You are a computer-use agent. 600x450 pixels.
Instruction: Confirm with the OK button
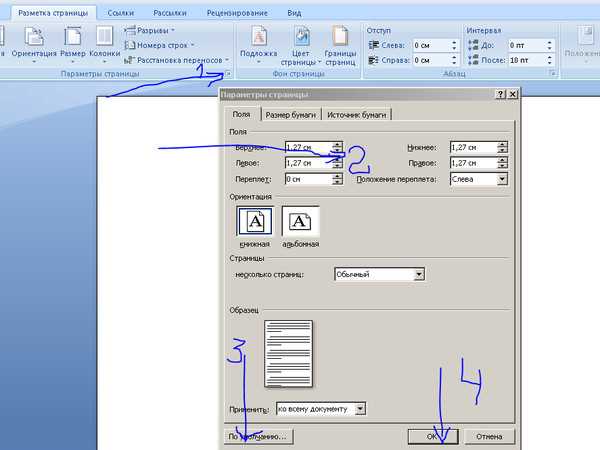[433, 436]
